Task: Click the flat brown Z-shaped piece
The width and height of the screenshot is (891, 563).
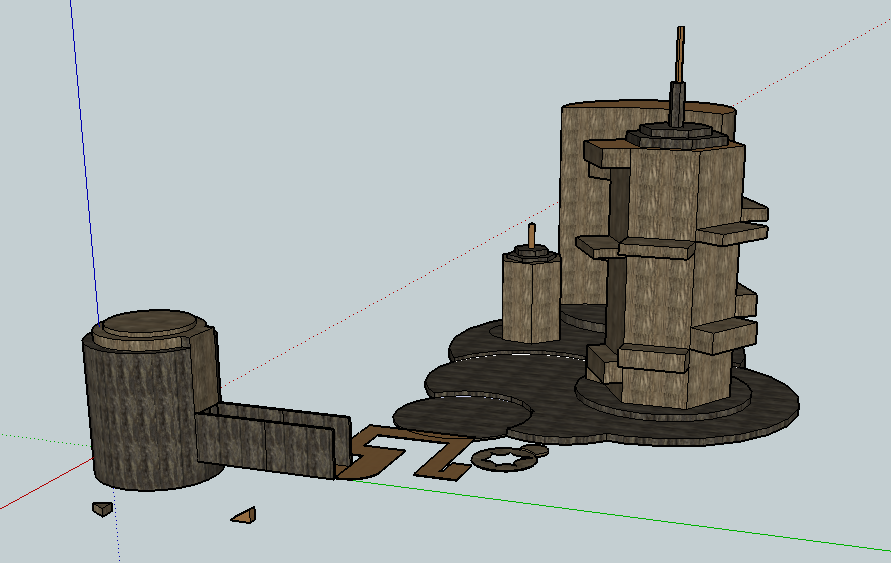Action: click(x=438, y=455)
